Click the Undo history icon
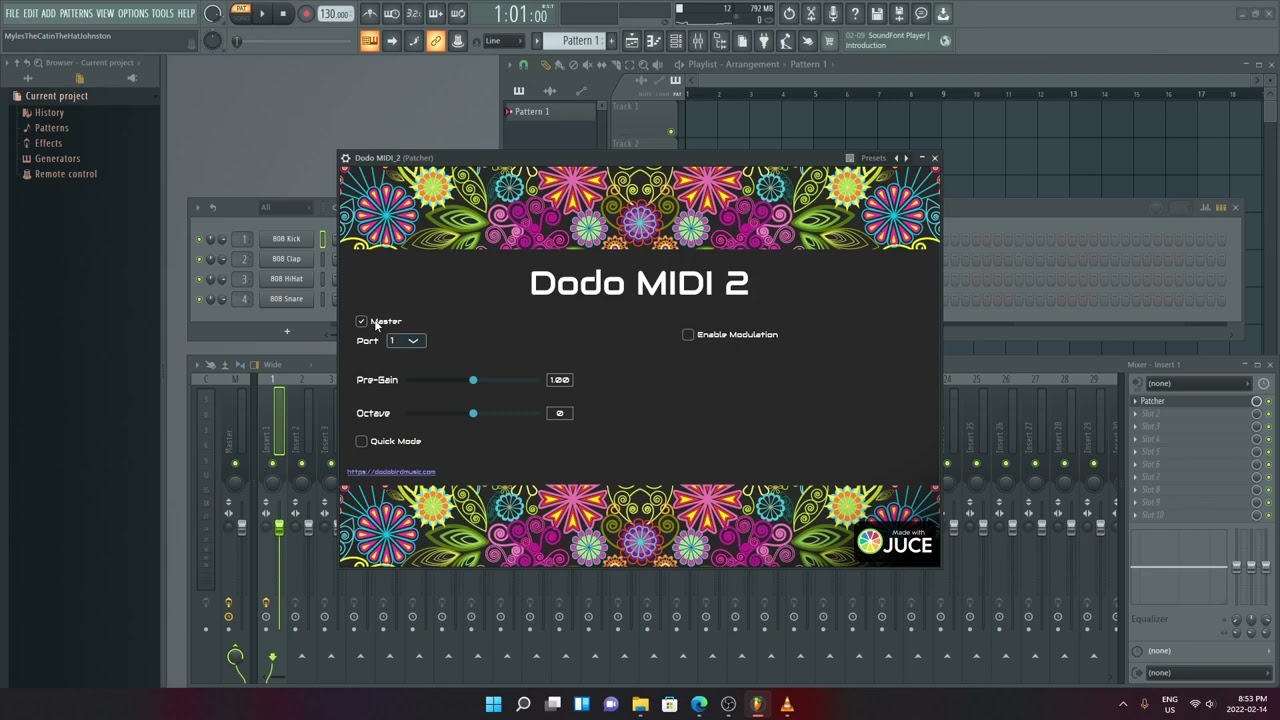The image size is (1280, 720). tap(789, 14)
